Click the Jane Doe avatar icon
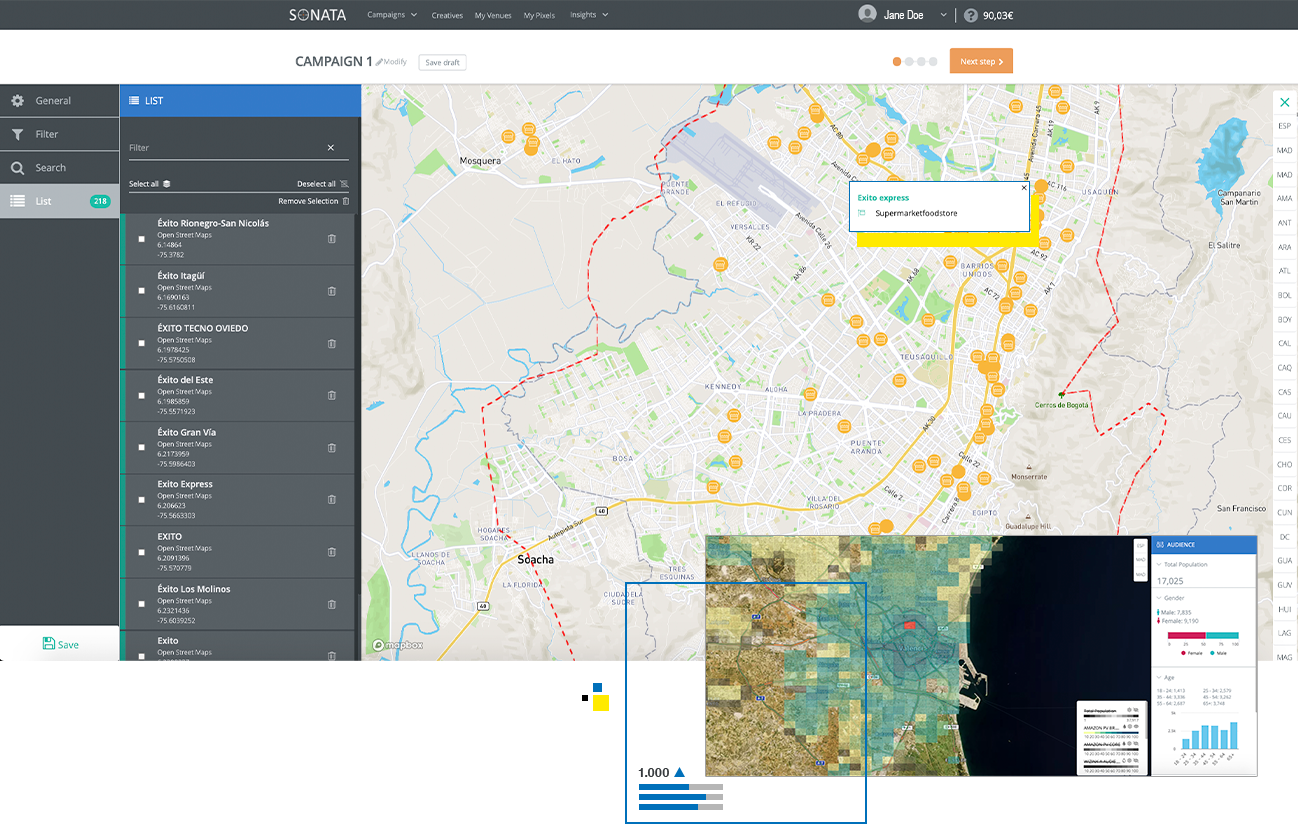 (867, 14)
